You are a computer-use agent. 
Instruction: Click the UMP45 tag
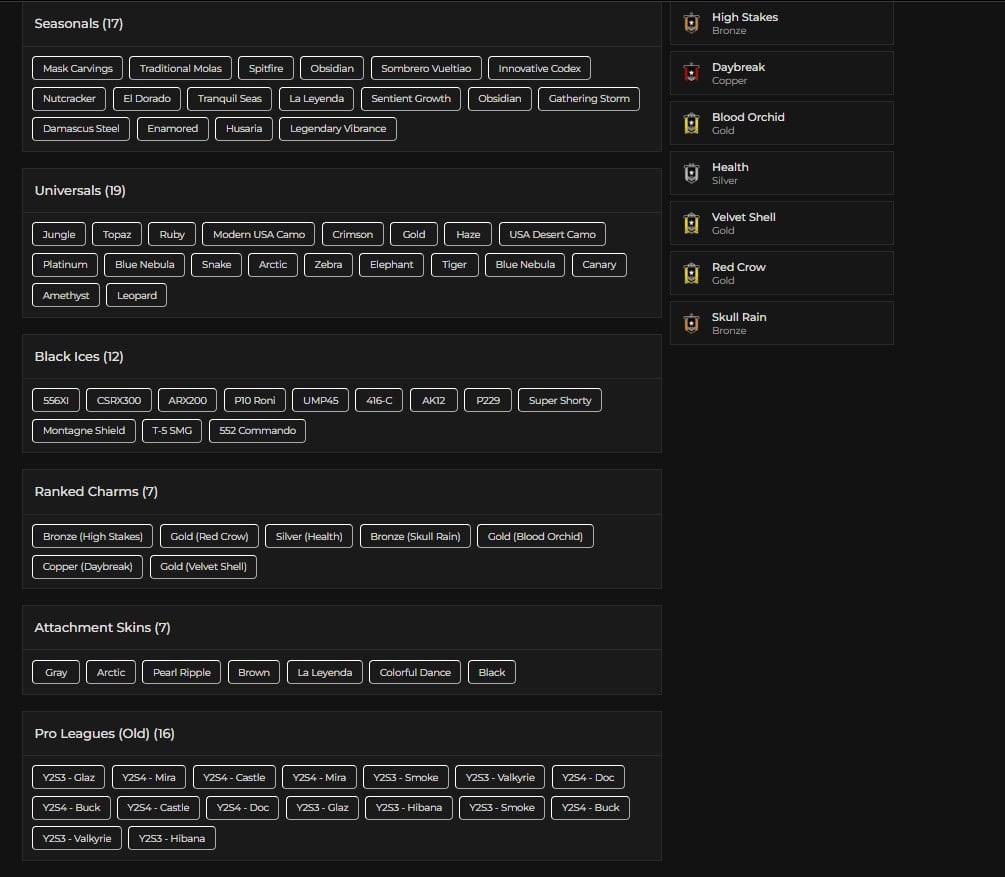tap(320, 400)
